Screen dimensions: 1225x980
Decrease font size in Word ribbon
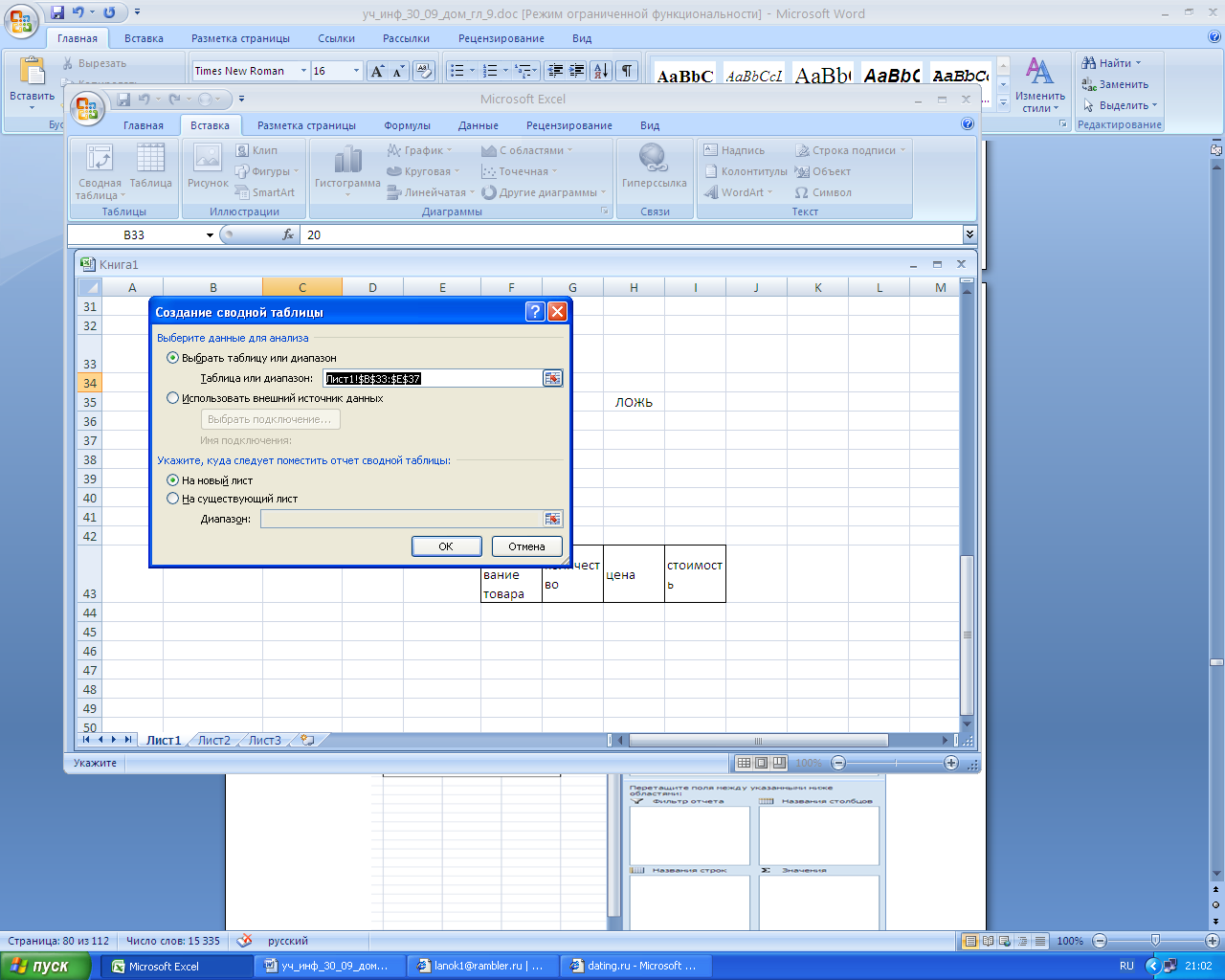click(x=398, y=71)
